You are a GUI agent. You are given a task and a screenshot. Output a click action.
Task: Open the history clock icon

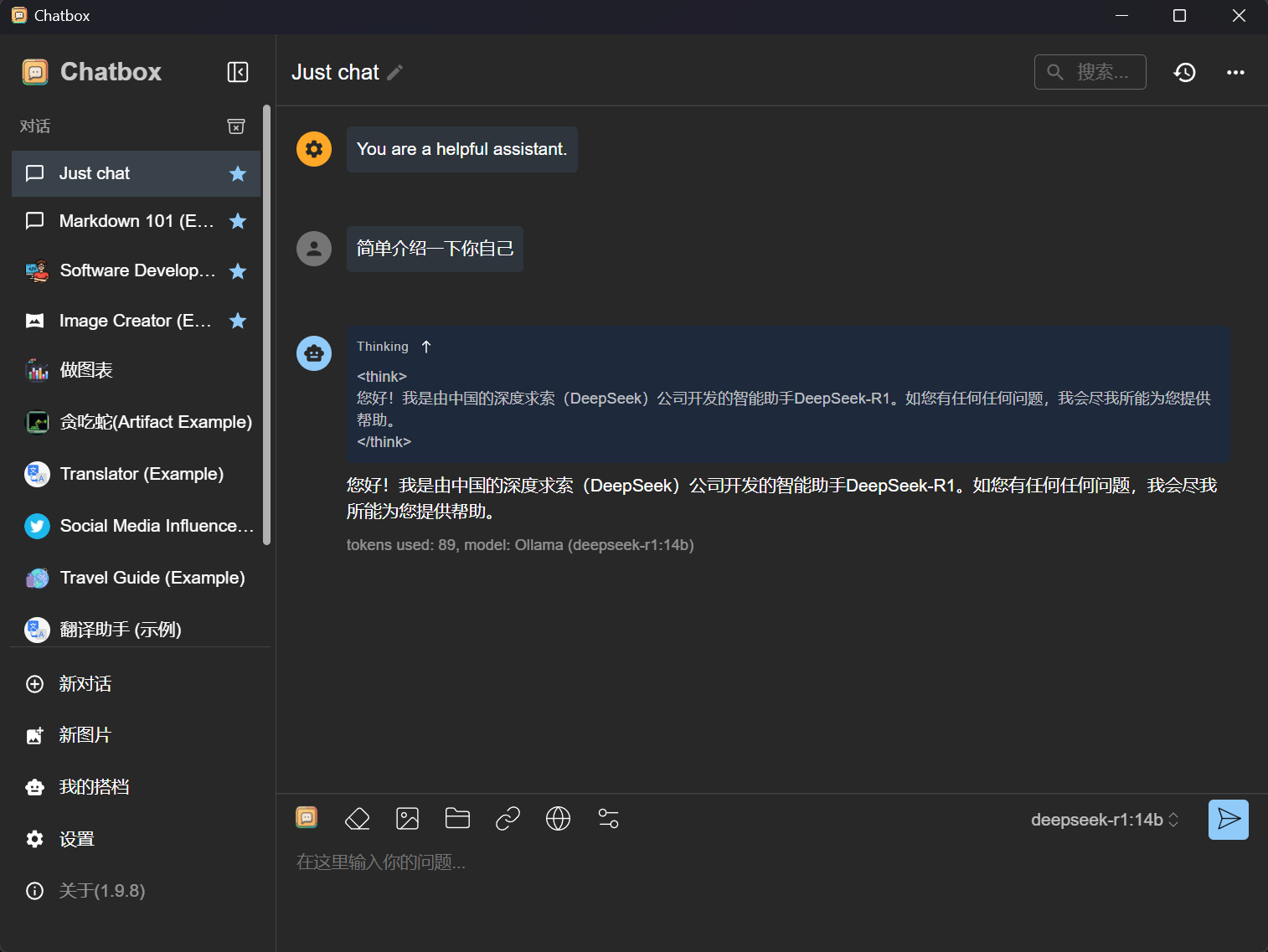[x=1184, y=72]
